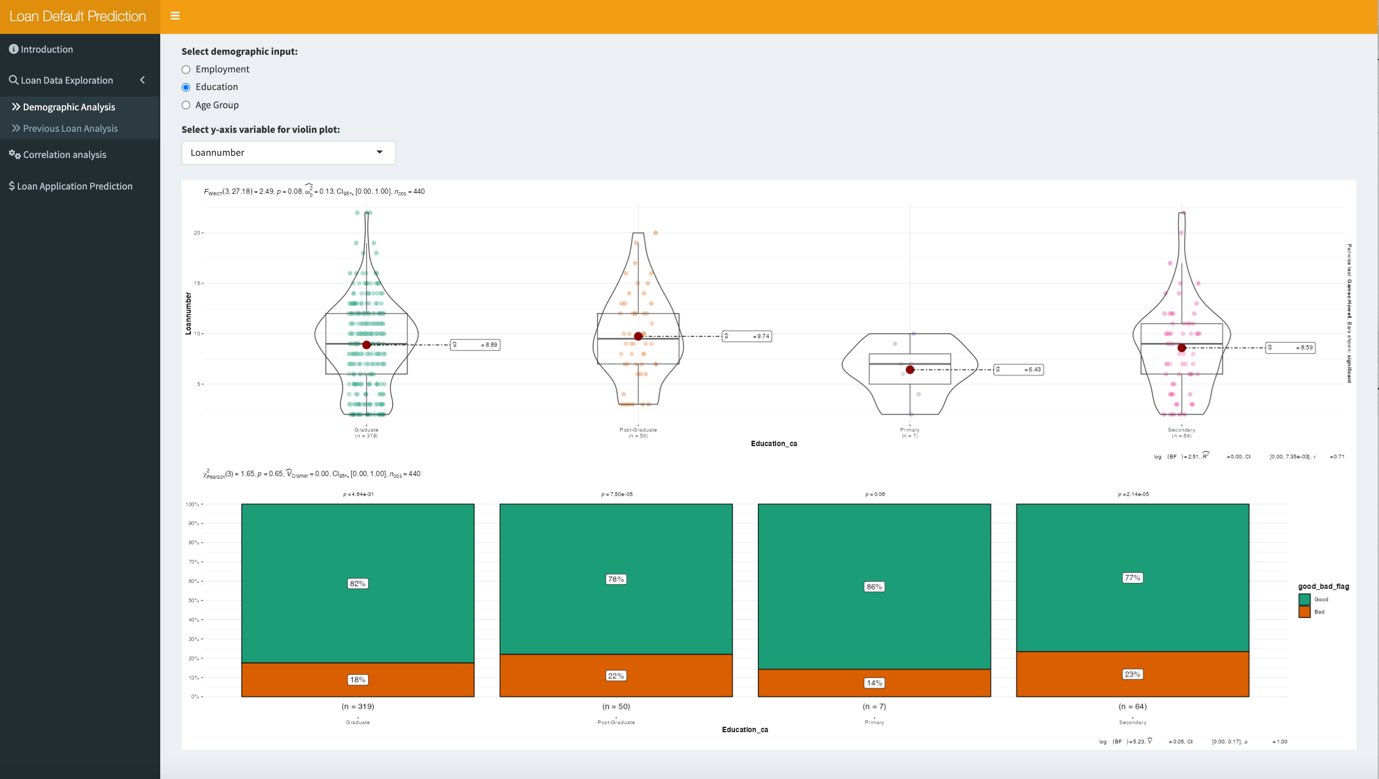Image resolution: width=1379 pixels, height=779 pixels.
Task: Click the Loan Default Prediction title link
Action: point(78,16)
